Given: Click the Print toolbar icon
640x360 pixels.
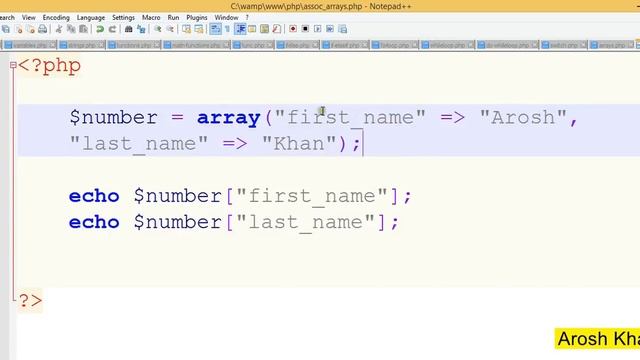Looking at the screenshot, I should (x=42, y=29).
